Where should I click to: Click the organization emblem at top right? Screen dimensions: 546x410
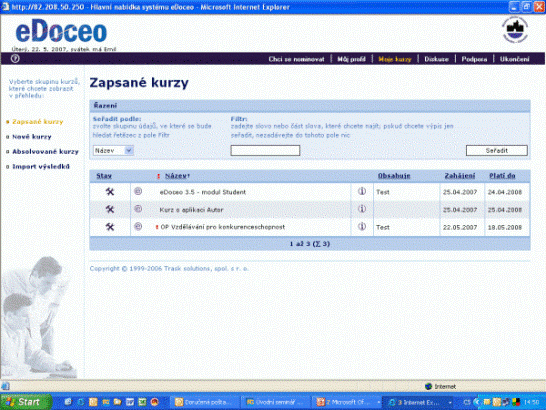[x=515, y=30]
